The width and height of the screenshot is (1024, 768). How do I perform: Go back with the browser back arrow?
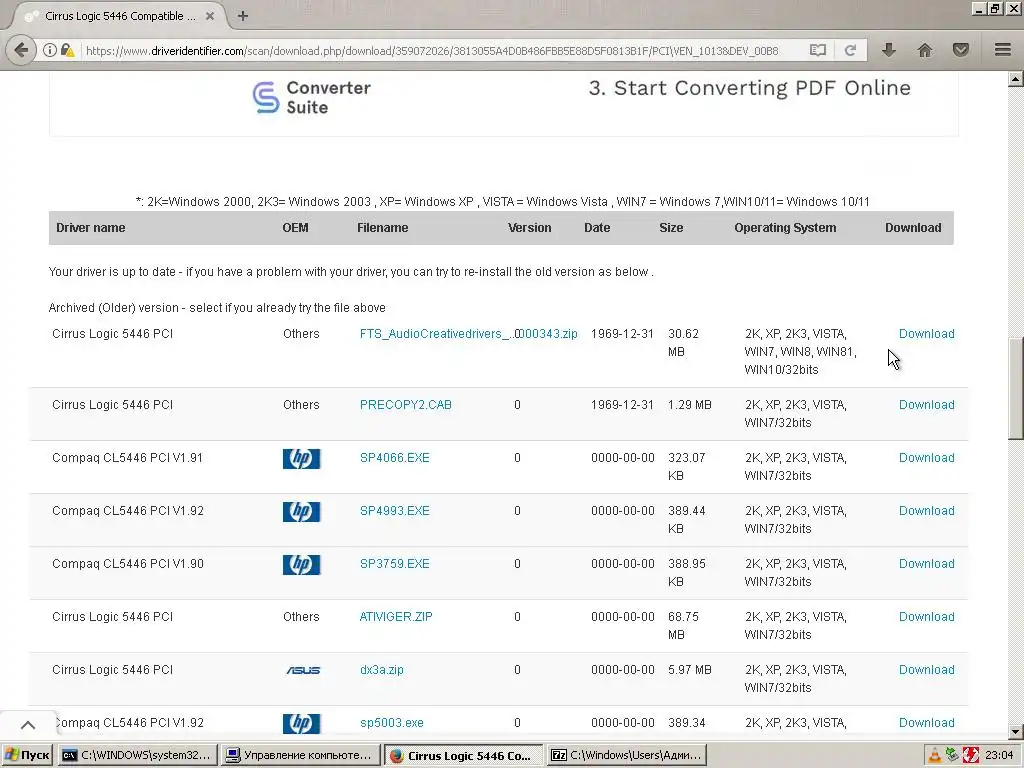click(22, 50)
